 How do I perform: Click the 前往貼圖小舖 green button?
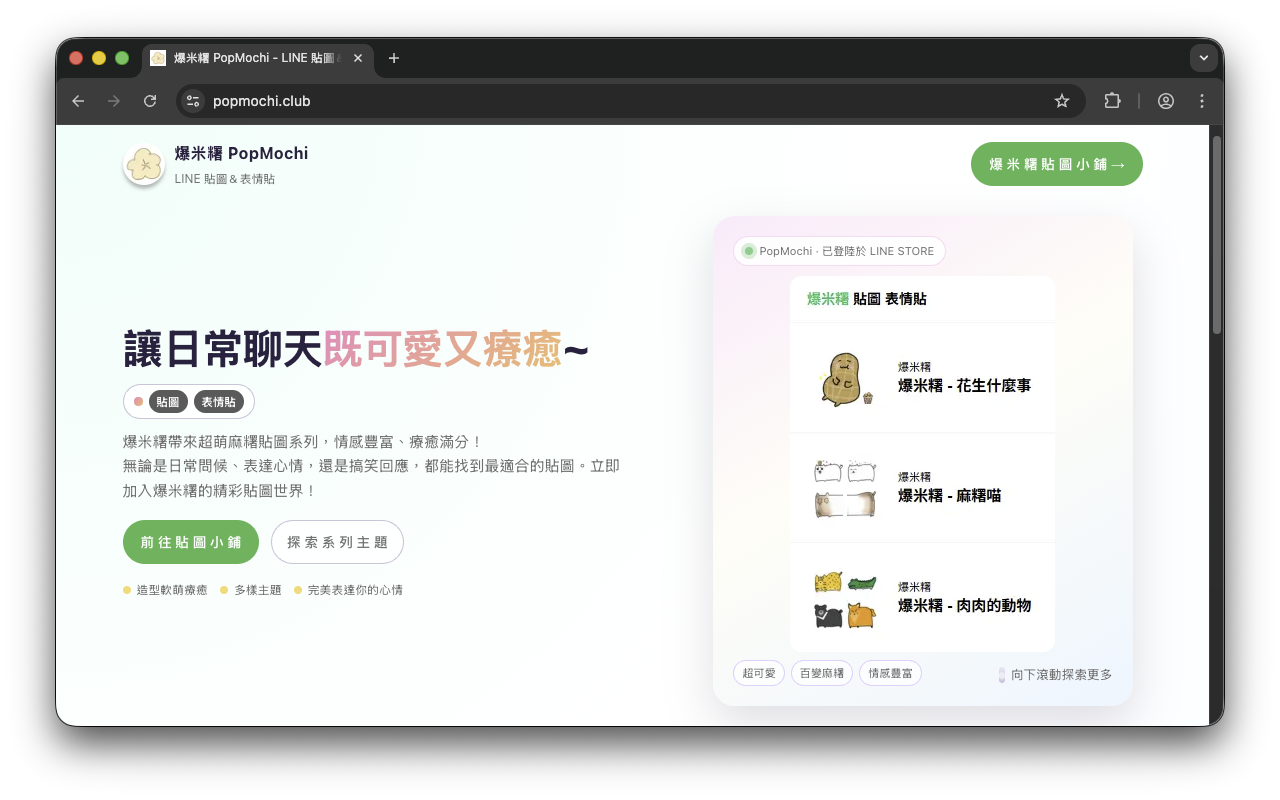point(191,542)
